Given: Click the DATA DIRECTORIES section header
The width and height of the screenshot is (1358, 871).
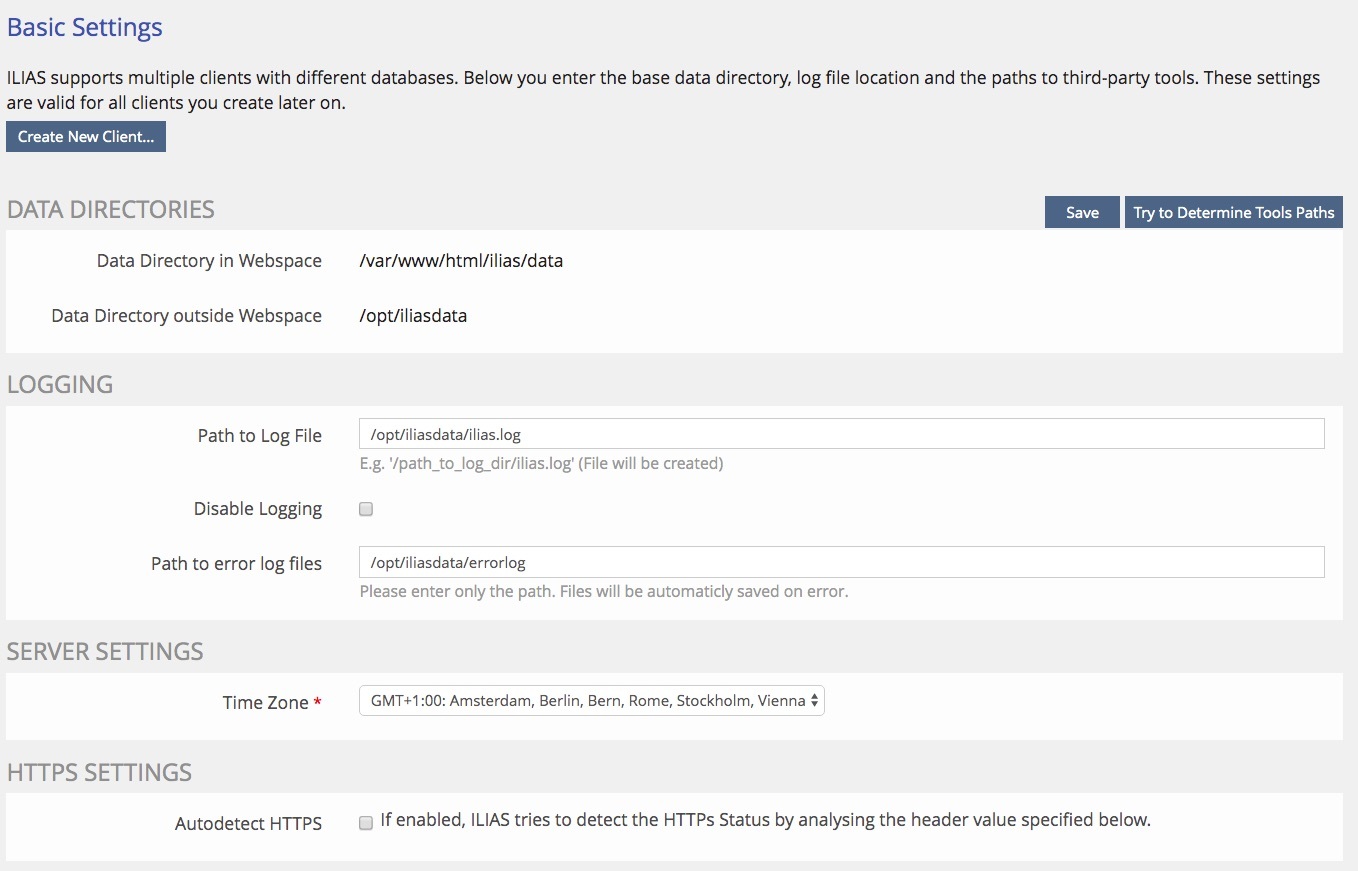Looking at the screenshot, I should coord(111,209).
